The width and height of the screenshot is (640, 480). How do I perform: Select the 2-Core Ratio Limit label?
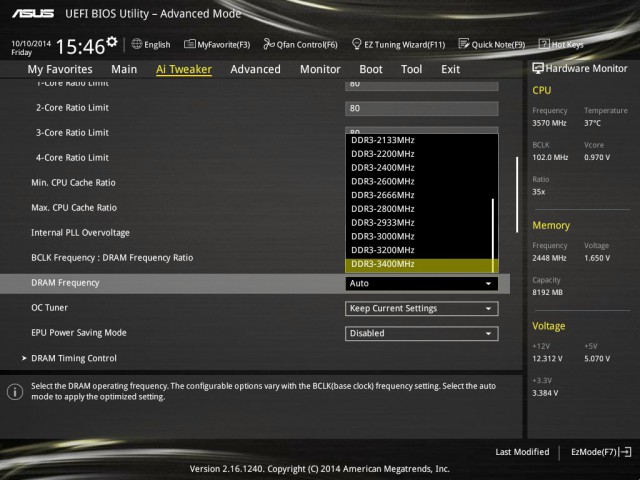[72, 108]
